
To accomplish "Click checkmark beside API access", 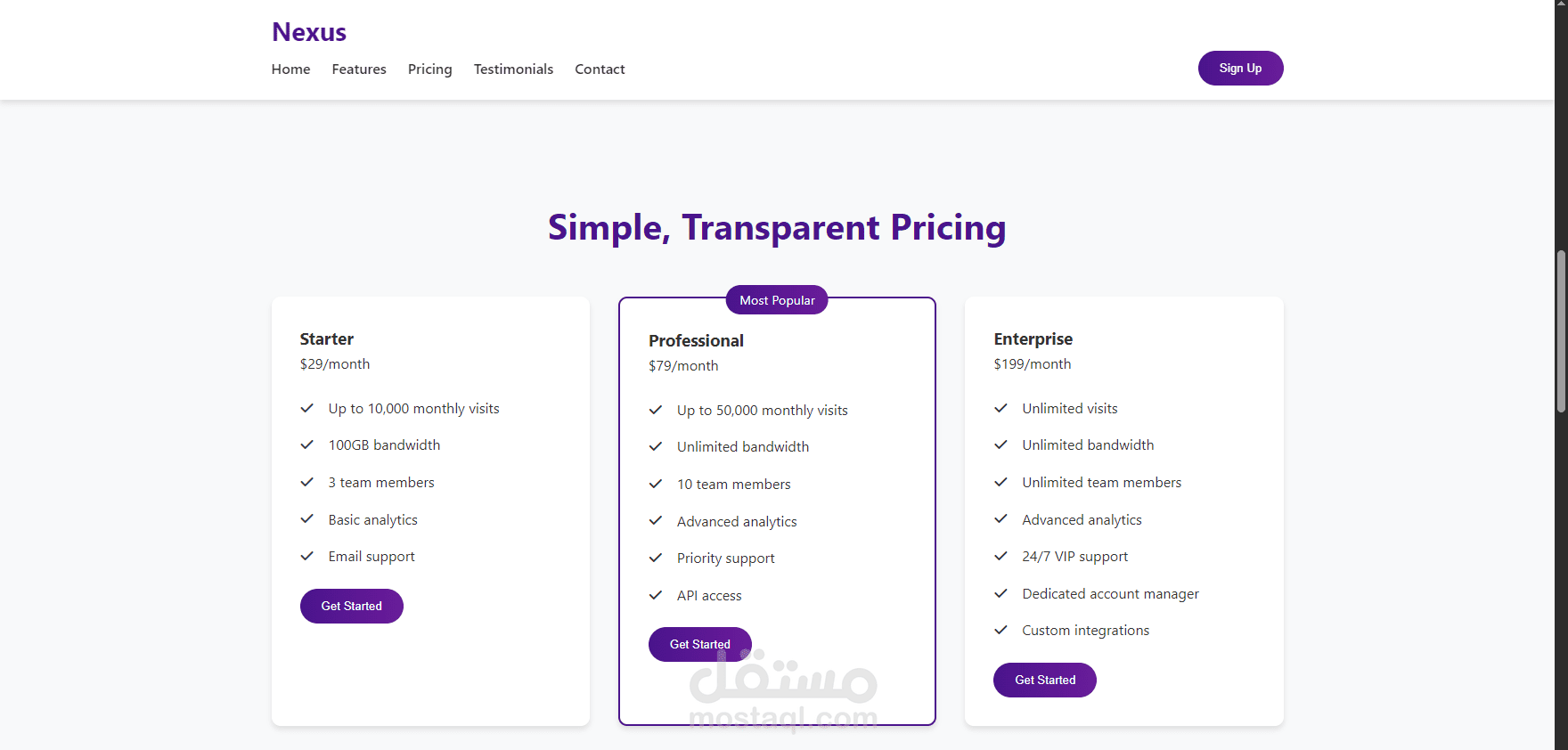I will click(656, 595).
